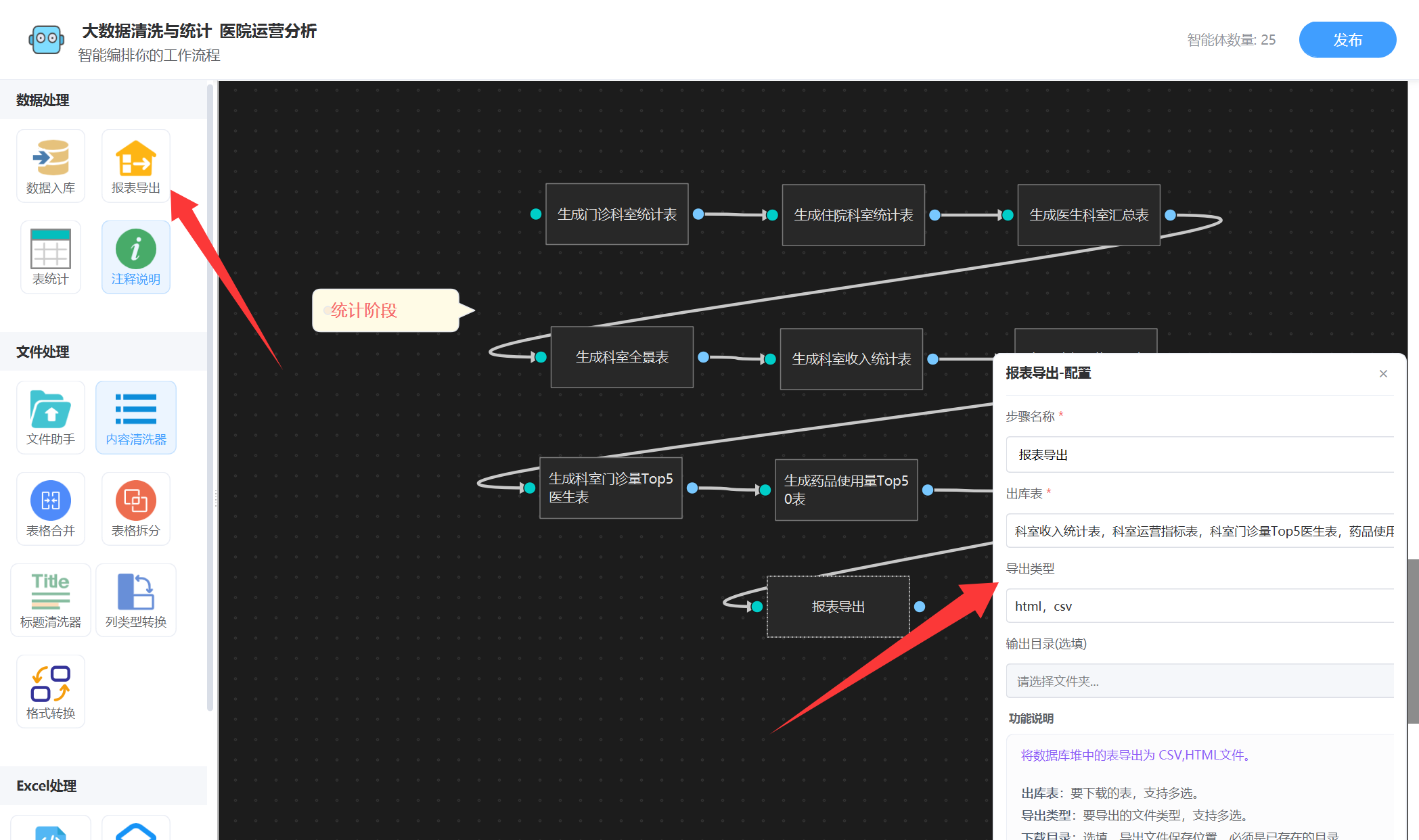Click output port of 报表导出 node
The image size is (1419, 840).
[920, 607]
